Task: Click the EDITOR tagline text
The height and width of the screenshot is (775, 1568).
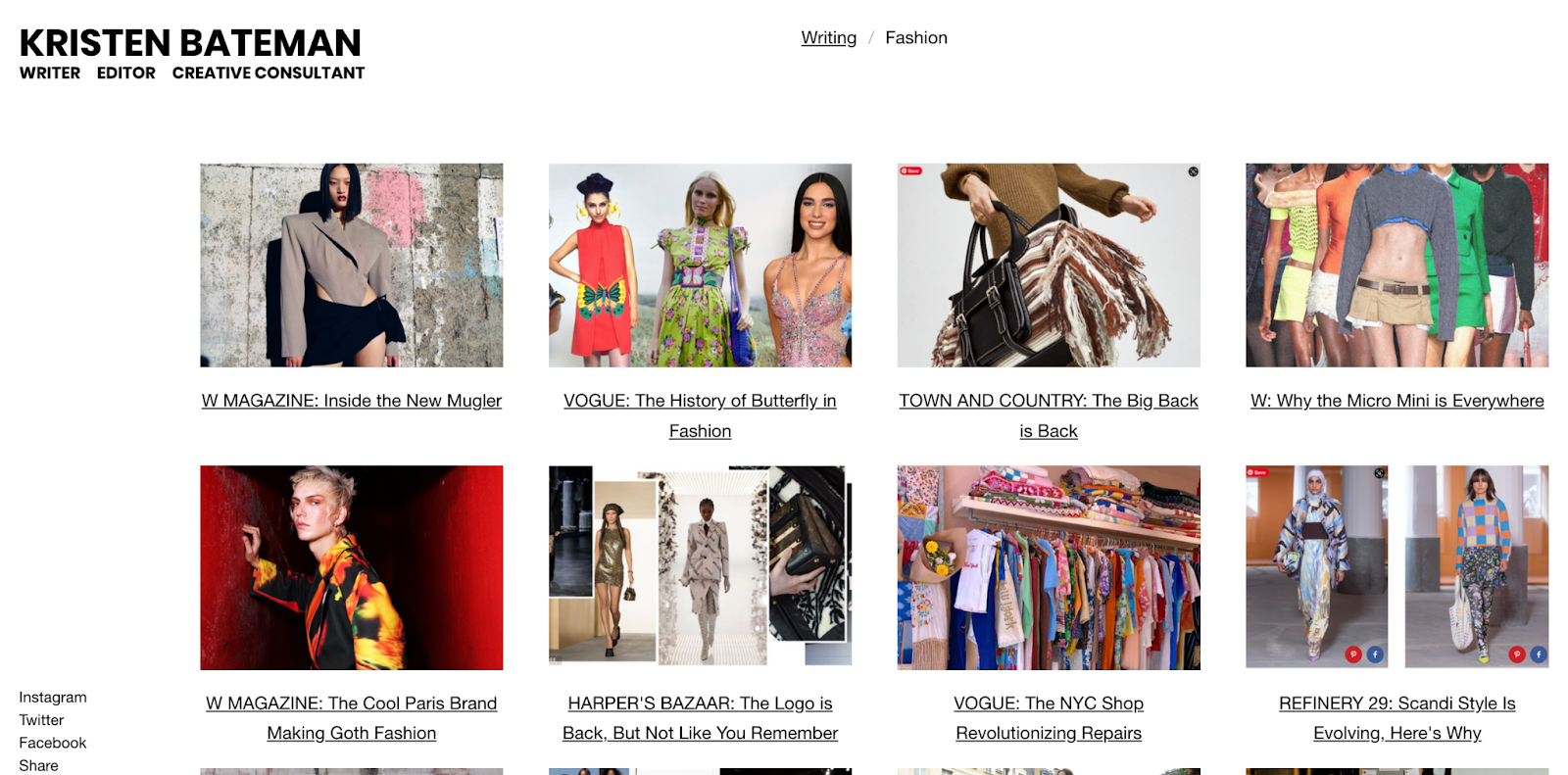Action: pos(126,73)
